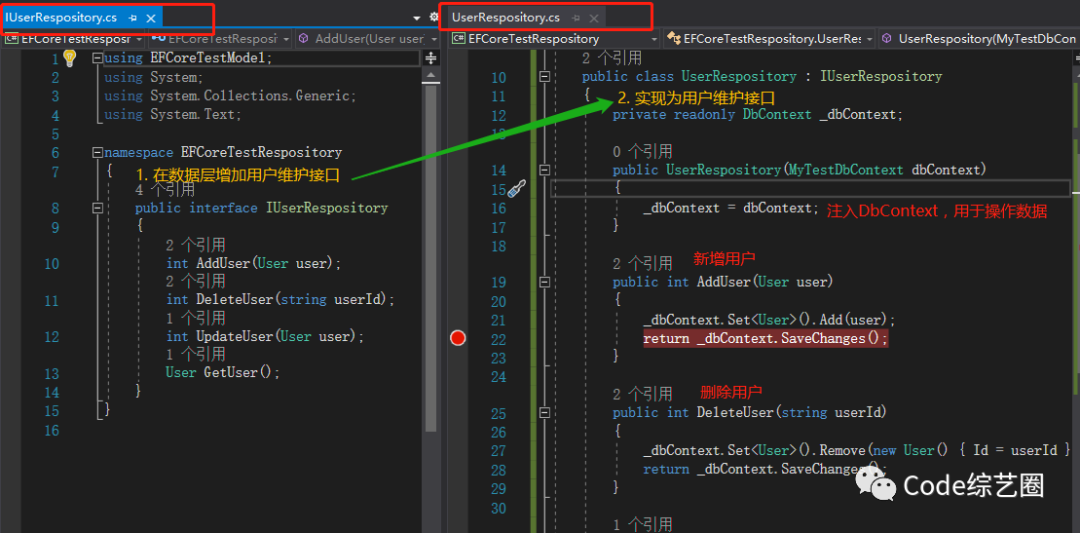Click 'SaveChanges' on the highlighted breakpoint line
The width and height of the screenshot is (1080, 533).
tap(822, 339)
